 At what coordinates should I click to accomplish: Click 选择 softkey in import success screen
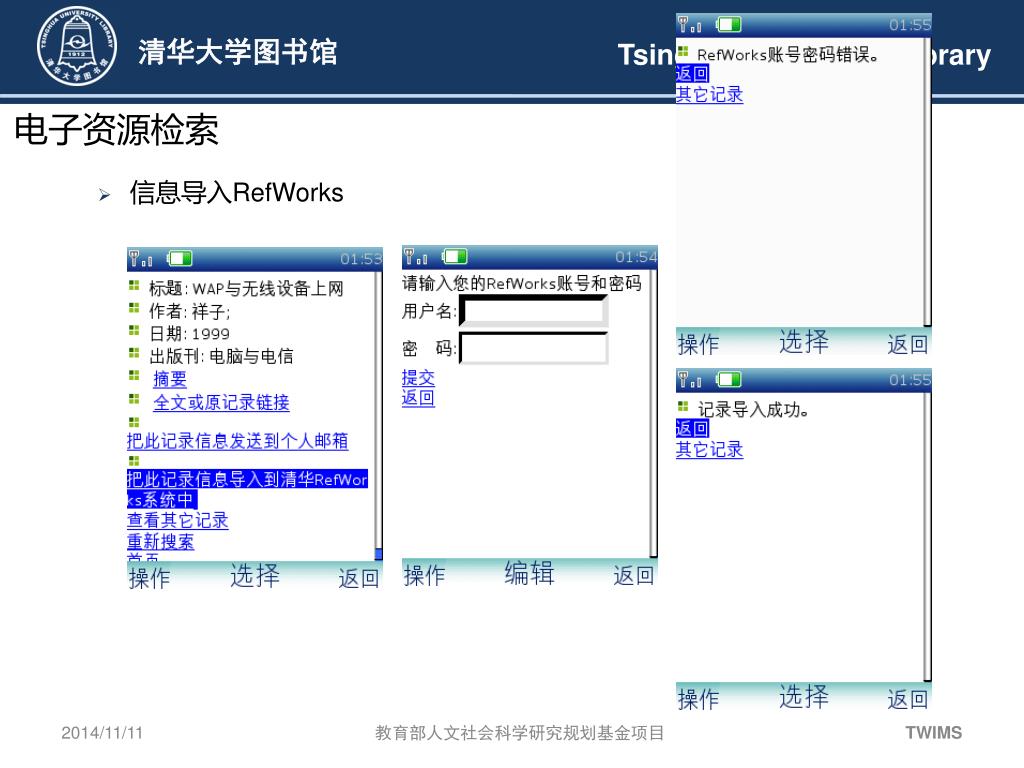(804, 697)
